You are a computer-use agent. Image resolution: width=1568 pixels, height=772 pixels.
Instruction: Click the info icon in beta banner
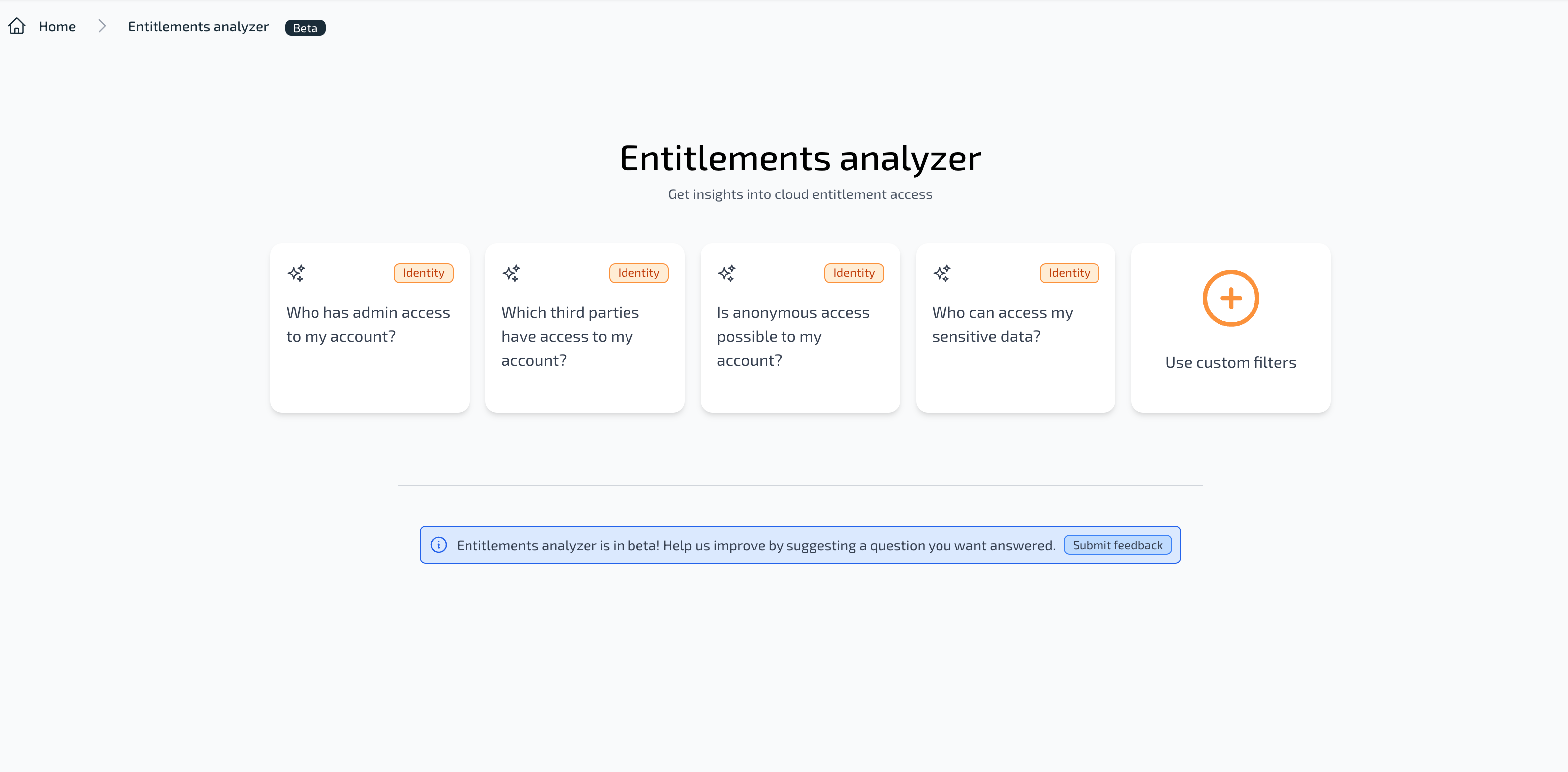438,545
